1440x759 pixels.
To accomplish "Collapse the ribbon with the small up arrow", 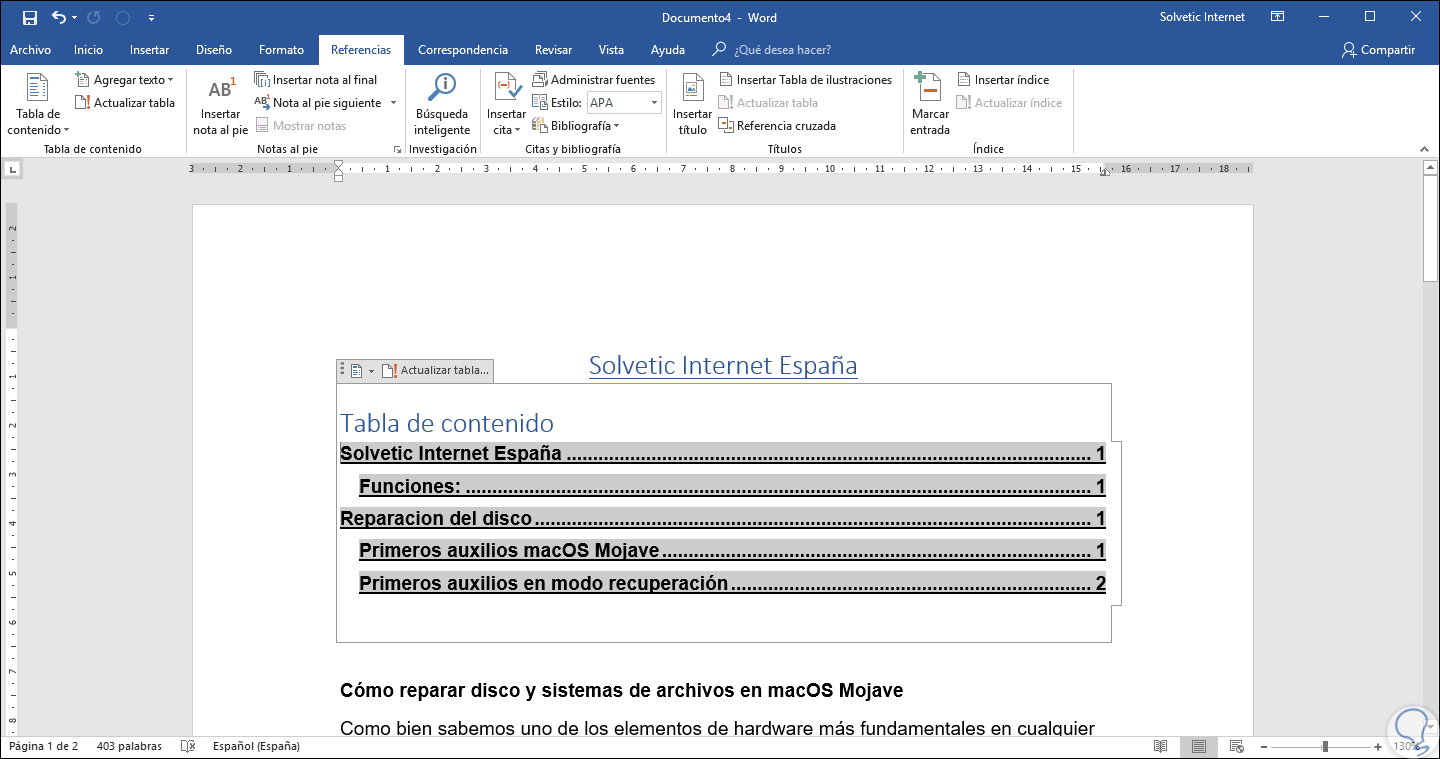I will (x=1425, y=148).
